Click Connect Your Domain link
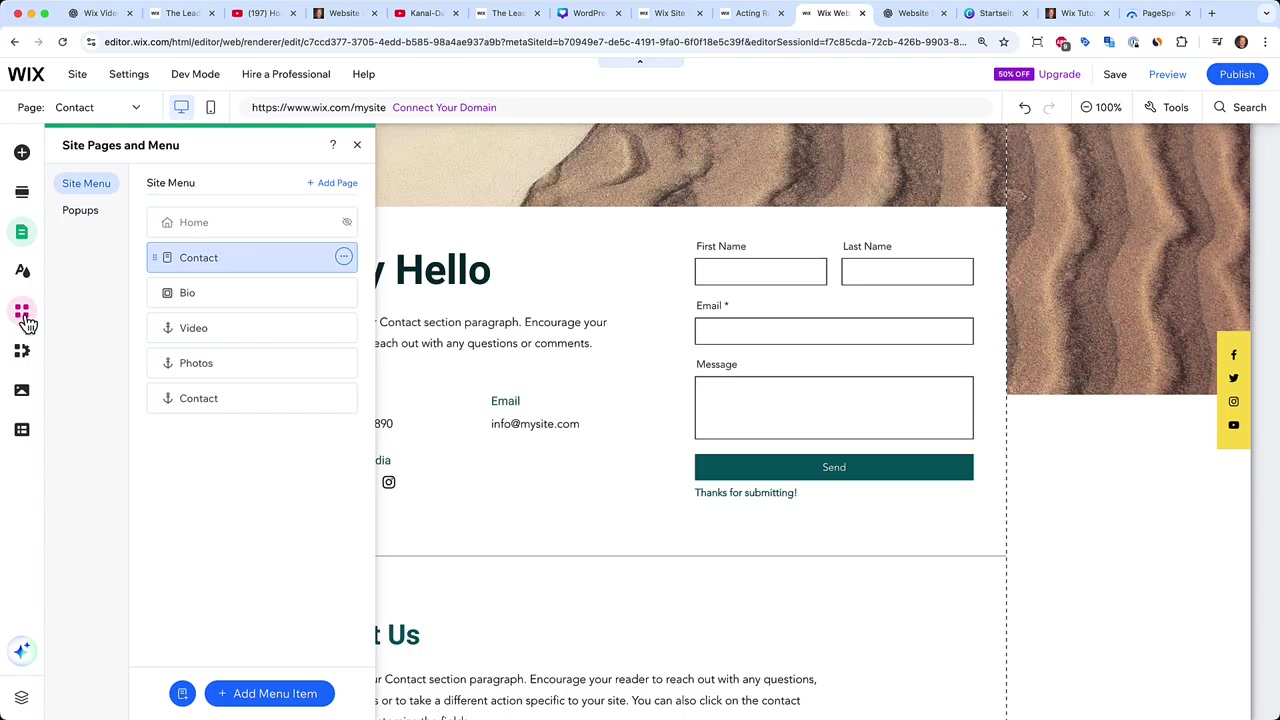The image size is (1280, 720). (x=444, y=107)
